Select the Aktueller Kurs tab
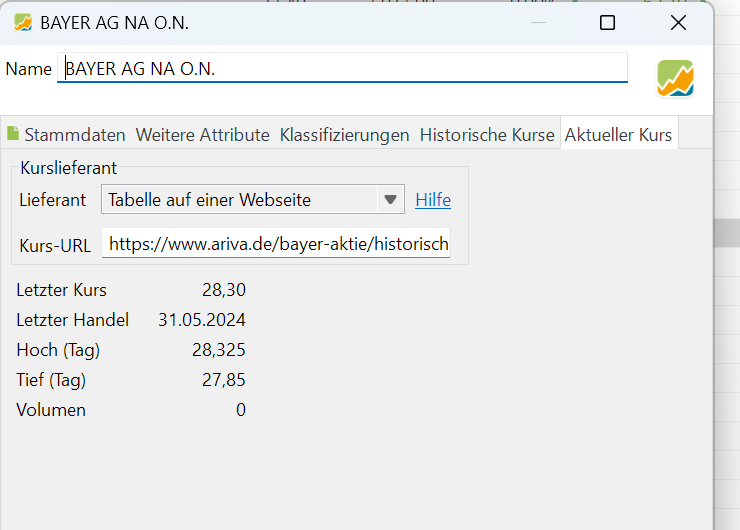 619,135
